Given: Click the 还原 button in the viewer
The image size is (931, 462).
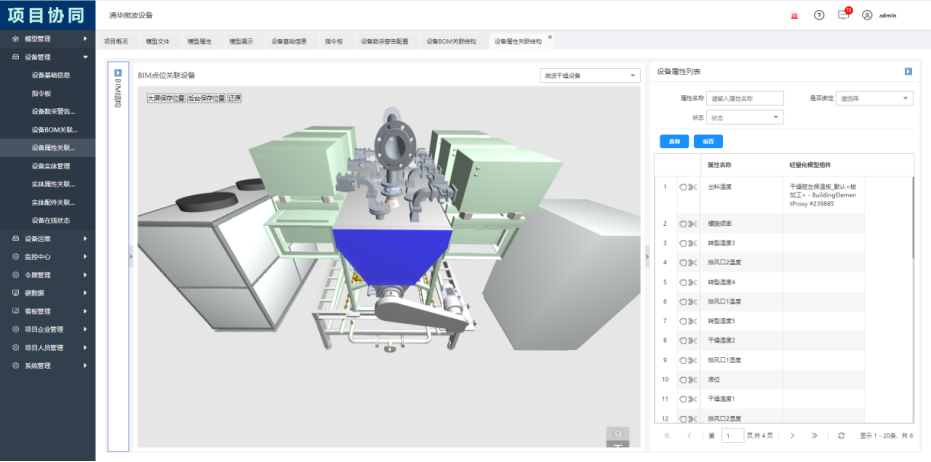Looking at the screenshot, I should tap(235, 99).
